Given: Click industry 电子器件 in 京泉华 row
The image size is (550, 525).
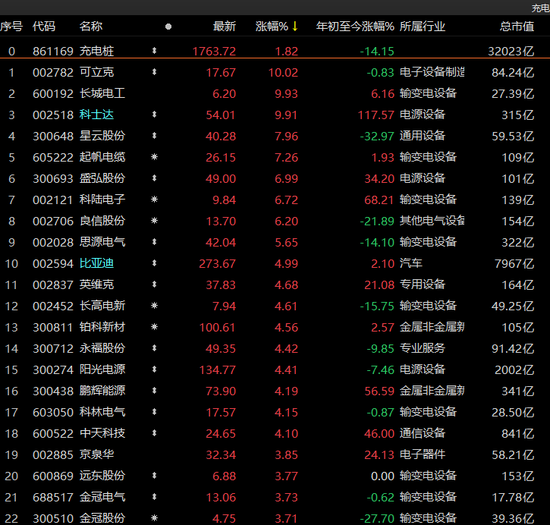Looking at the screenshot, I should coord(422,455).
